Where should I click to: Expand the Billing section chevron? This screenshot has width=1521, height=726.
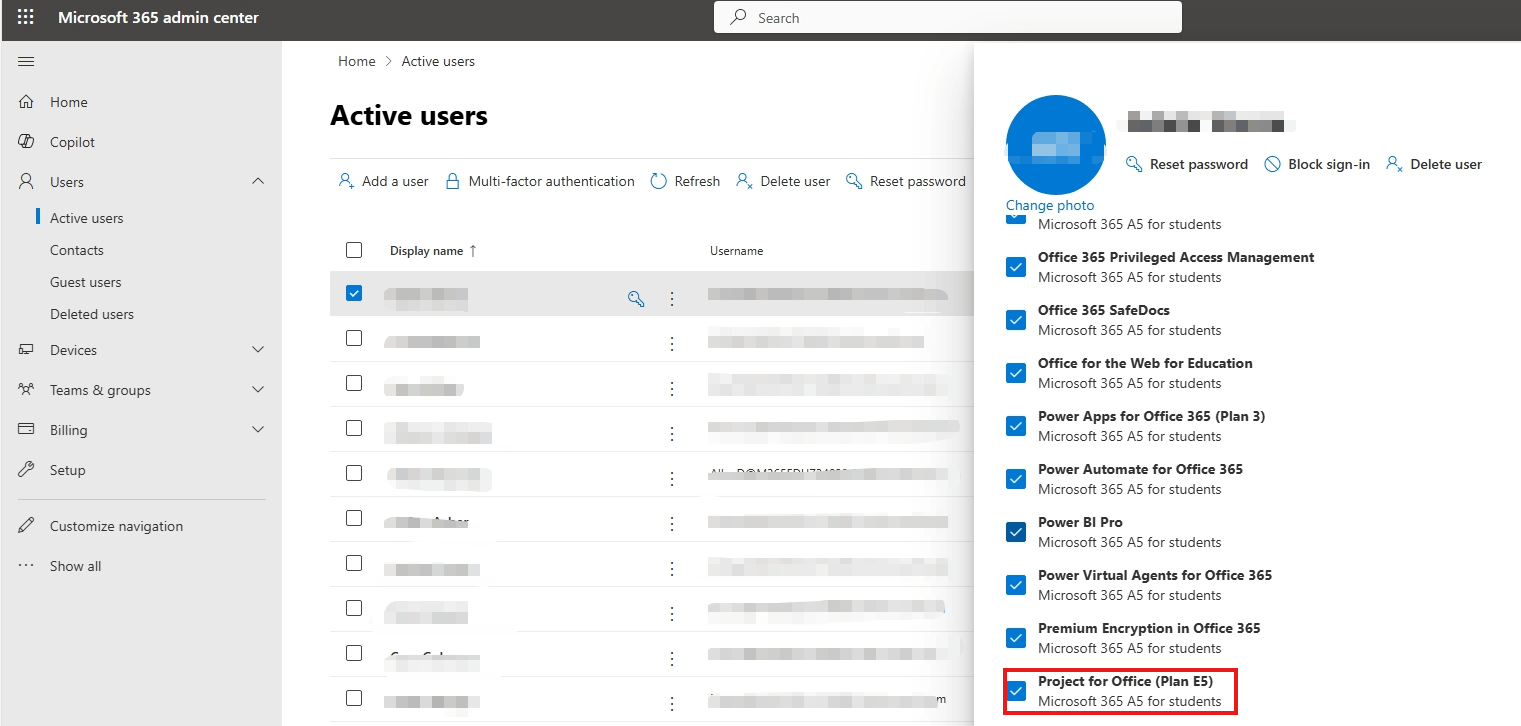tap(258, 430)
